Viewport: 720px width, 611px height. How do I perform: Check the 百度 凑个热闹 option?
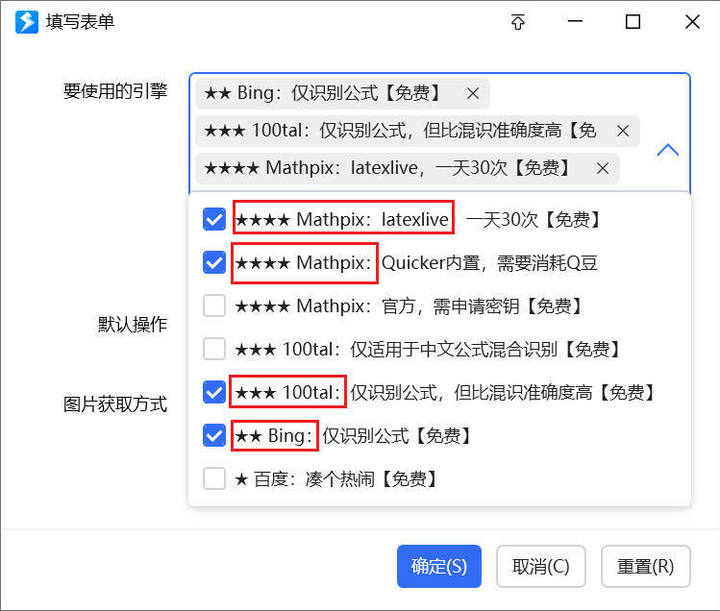(x=214, y=478)
